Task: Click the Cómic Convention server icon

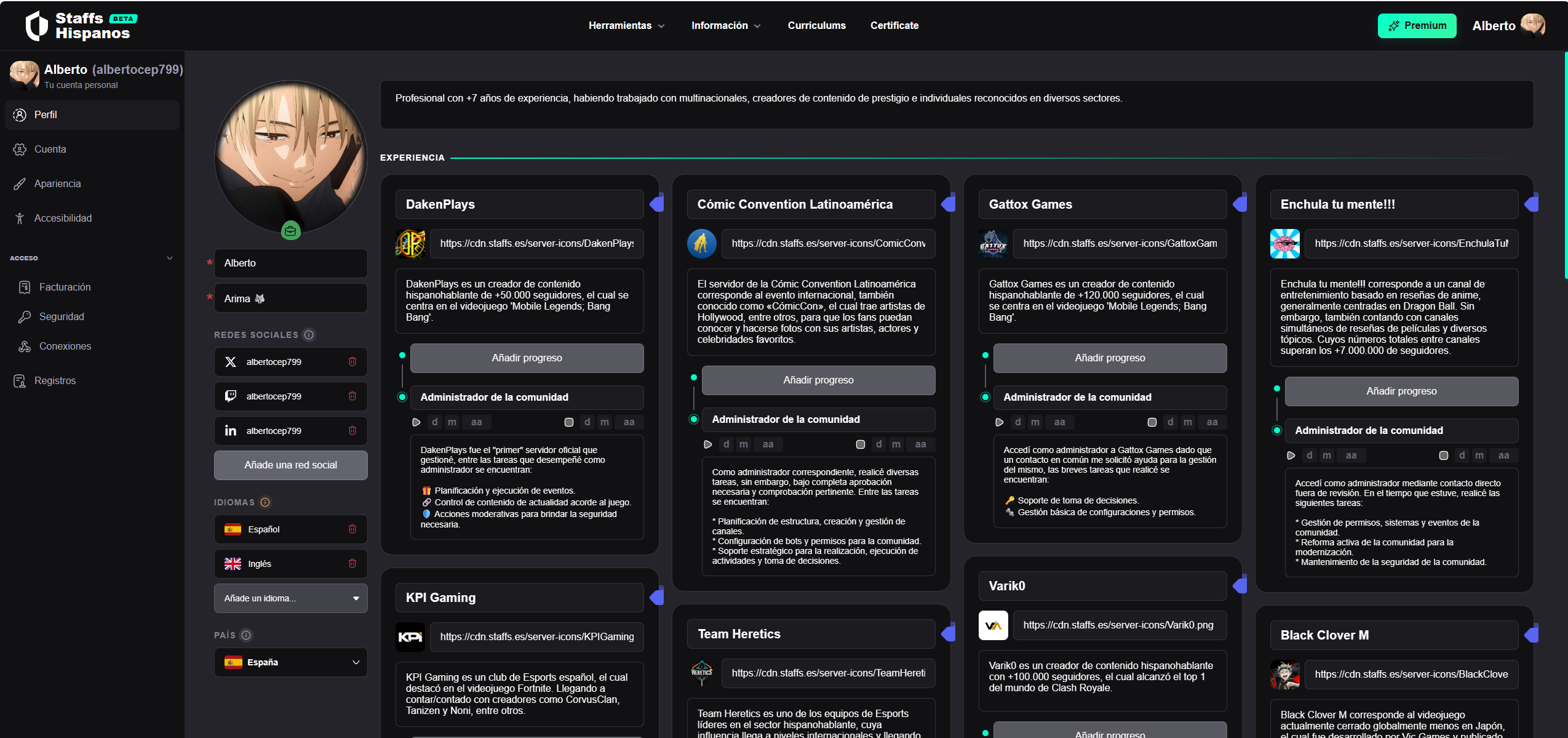Action: click(702, 244)
